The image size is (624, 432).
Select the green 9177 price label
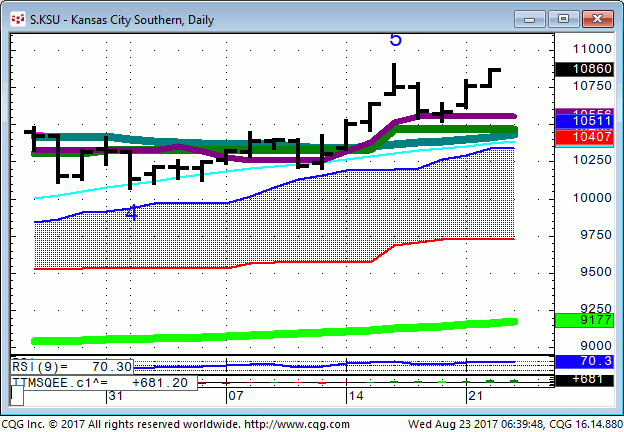tap(584, 320)
